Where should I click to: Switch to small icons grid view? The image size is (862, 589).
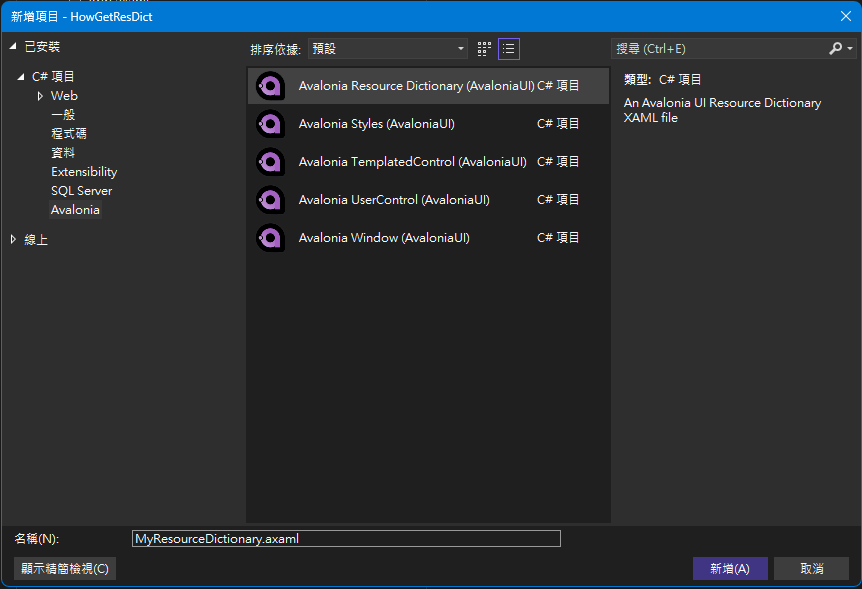coord(484,49)
